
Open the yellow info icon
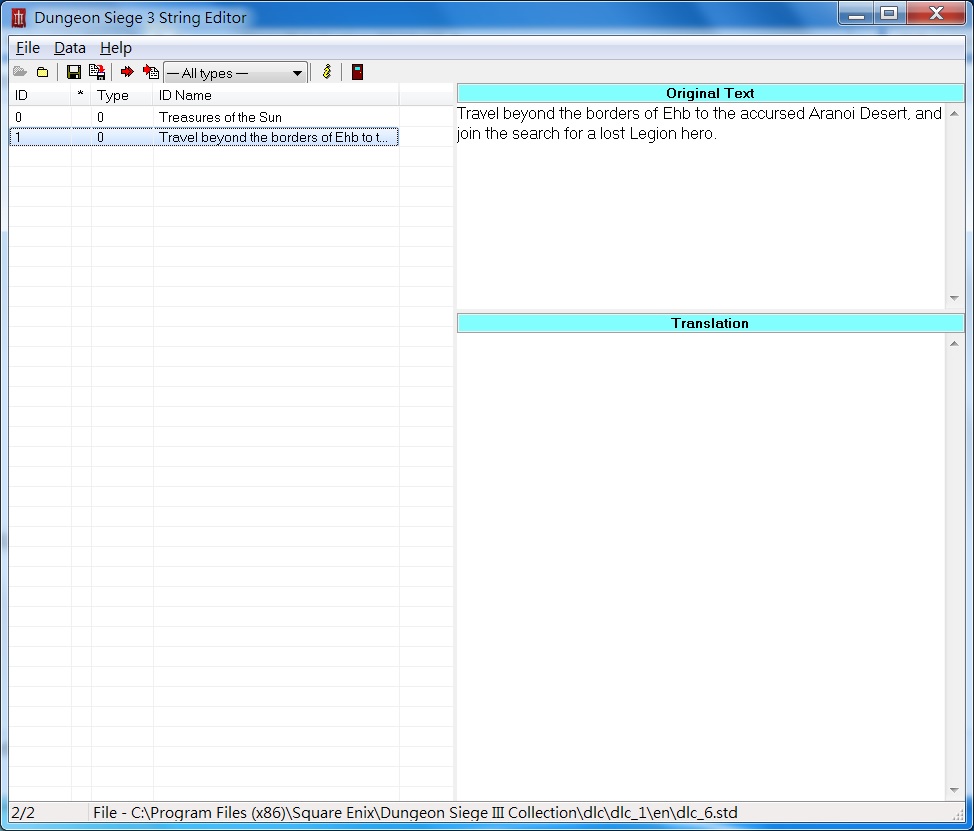tap(327, 72)
